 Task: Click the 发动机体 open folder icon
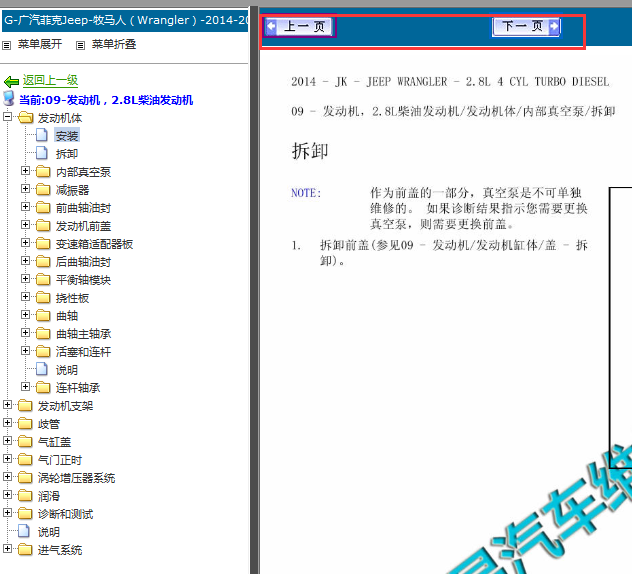pos(26,118)
